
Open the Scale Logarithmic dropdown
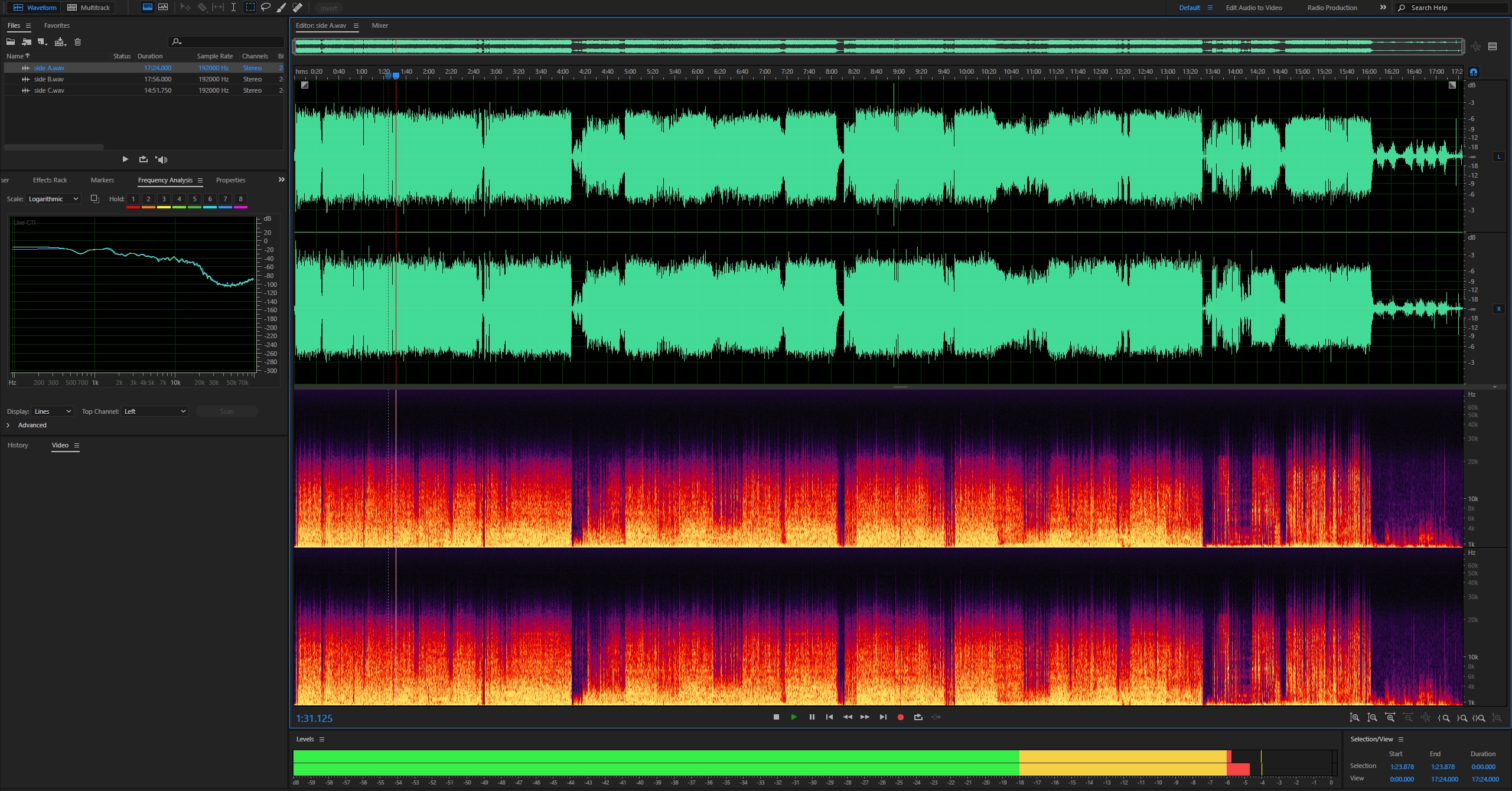(x=53, y=199)
